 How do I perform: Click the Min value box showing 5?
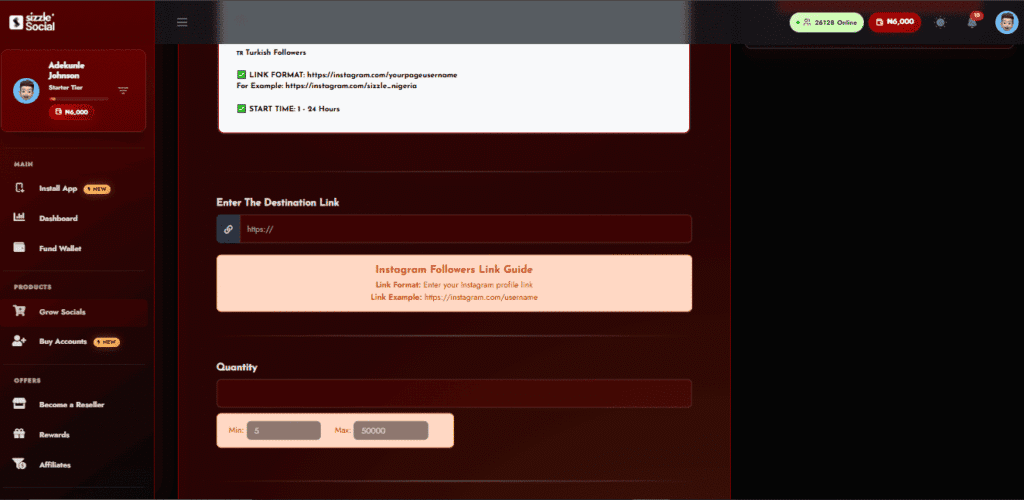[x=283, y=431]
